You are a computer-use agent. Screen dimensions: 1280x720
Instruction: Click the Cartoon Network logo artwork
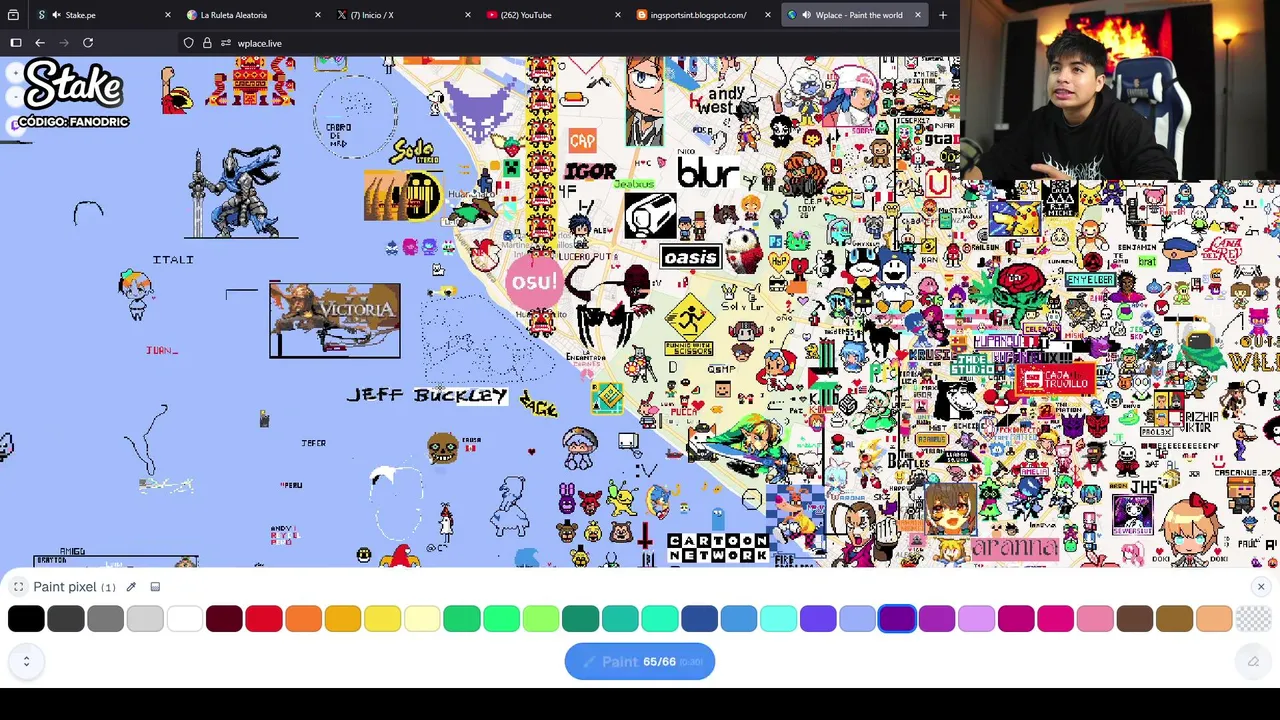pos(718,547)
